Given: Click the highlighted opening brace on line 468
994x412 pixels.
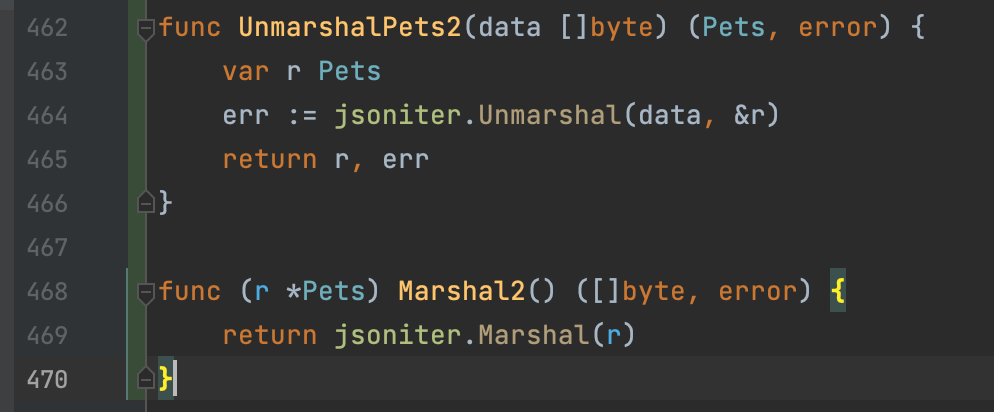Looking at the screenshot, I should [x=836, y=292].
